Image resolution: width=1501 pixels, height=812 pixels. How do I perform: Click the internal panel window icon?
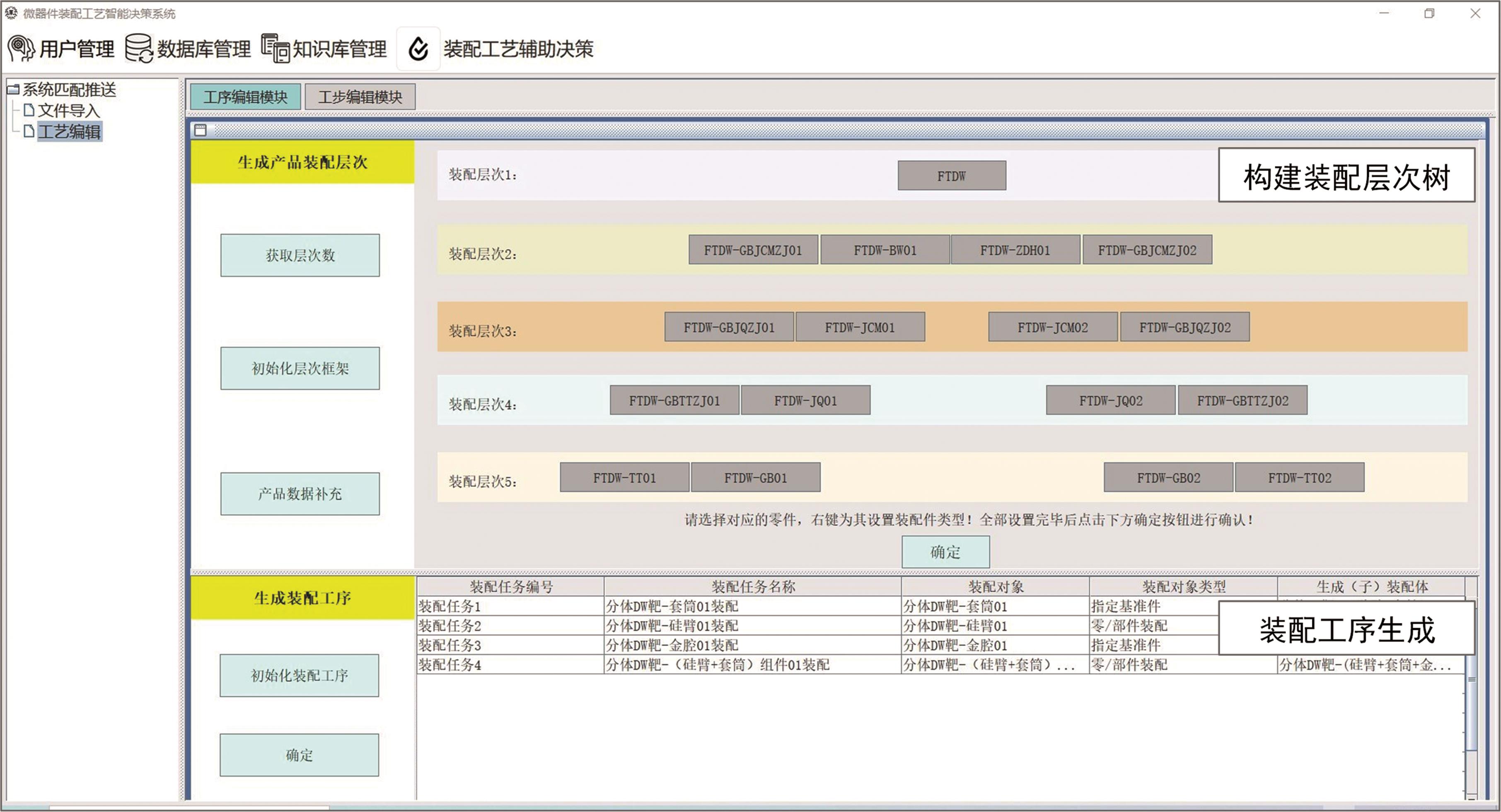[201, 130]
